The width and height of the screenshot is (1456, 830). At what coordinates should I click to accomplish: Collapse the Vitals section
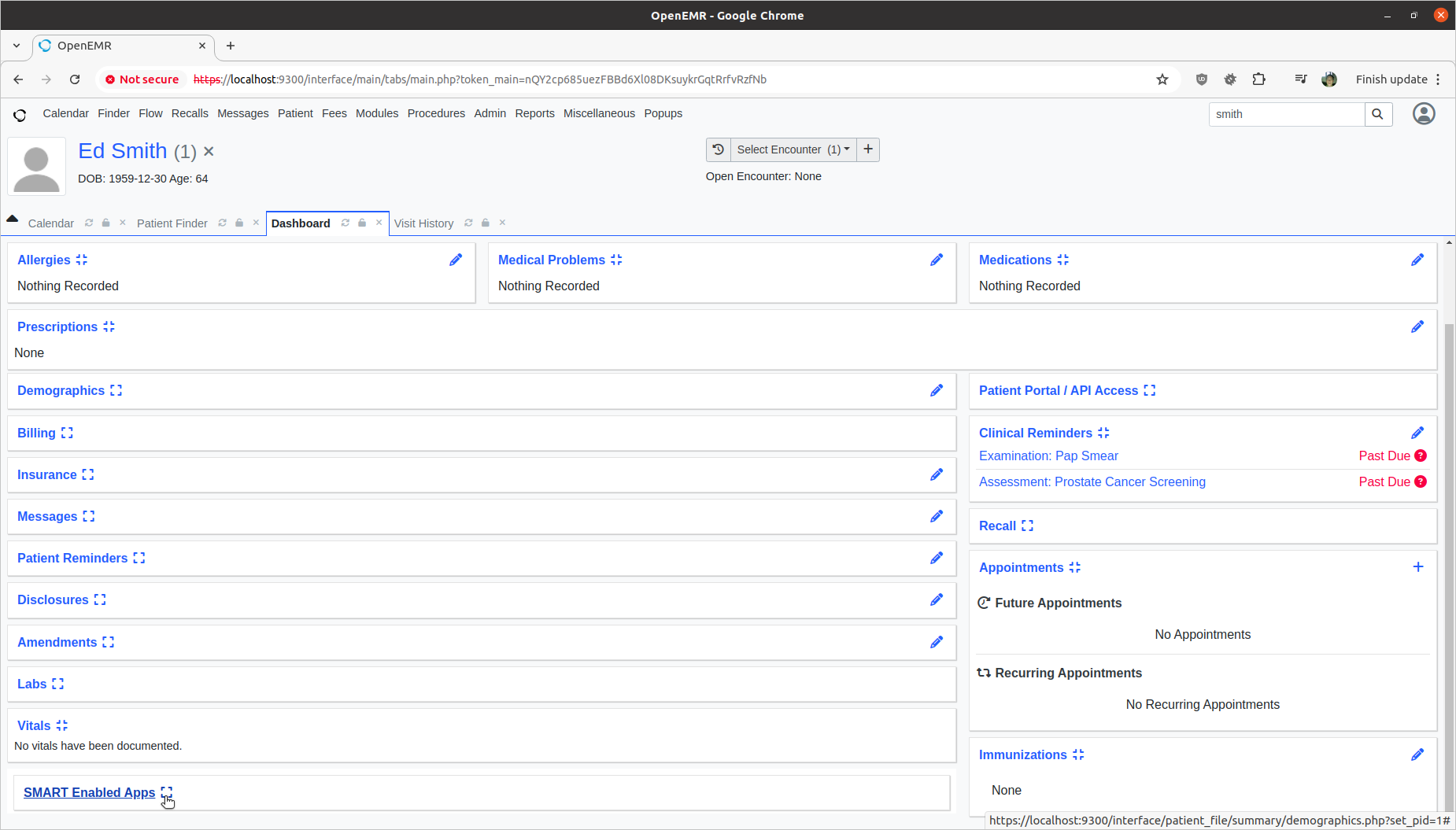62,726
